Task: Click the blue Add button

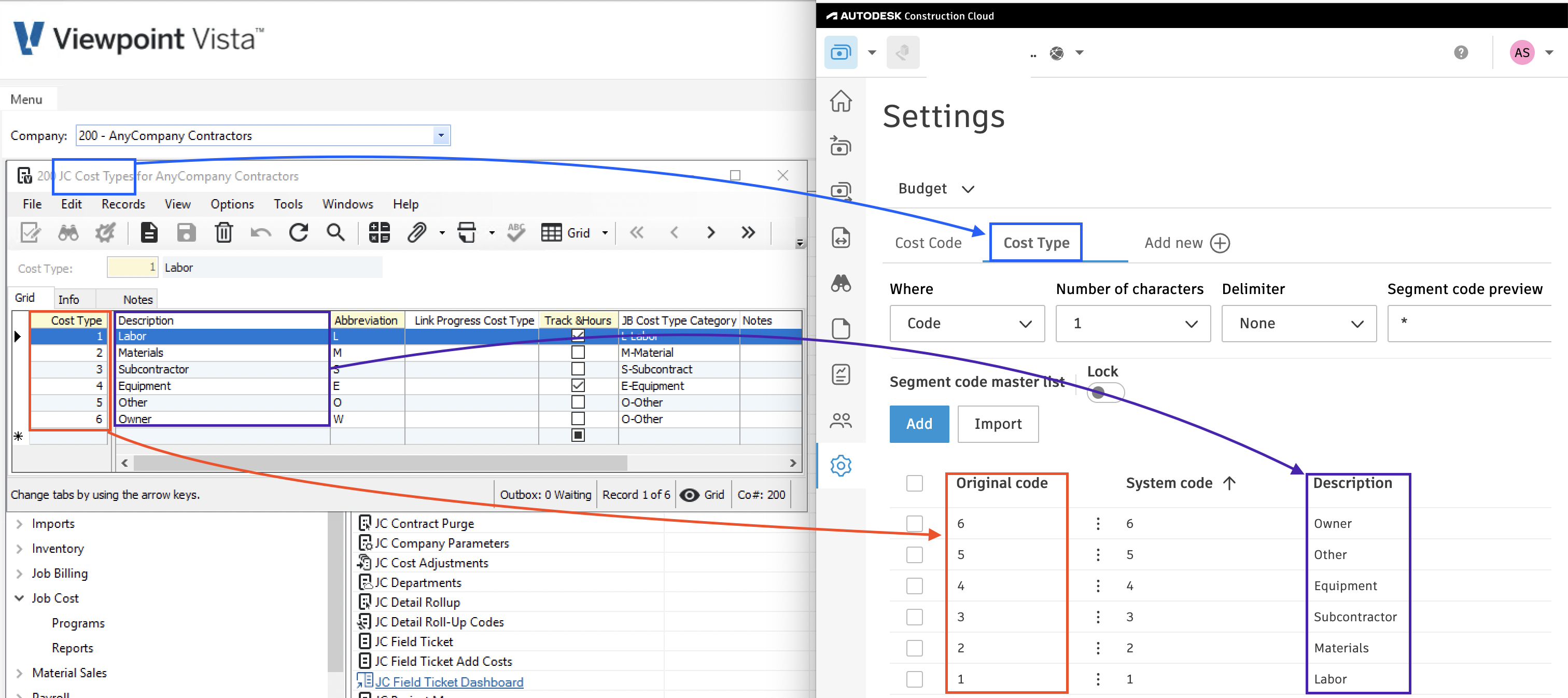Action: point(919,424)
